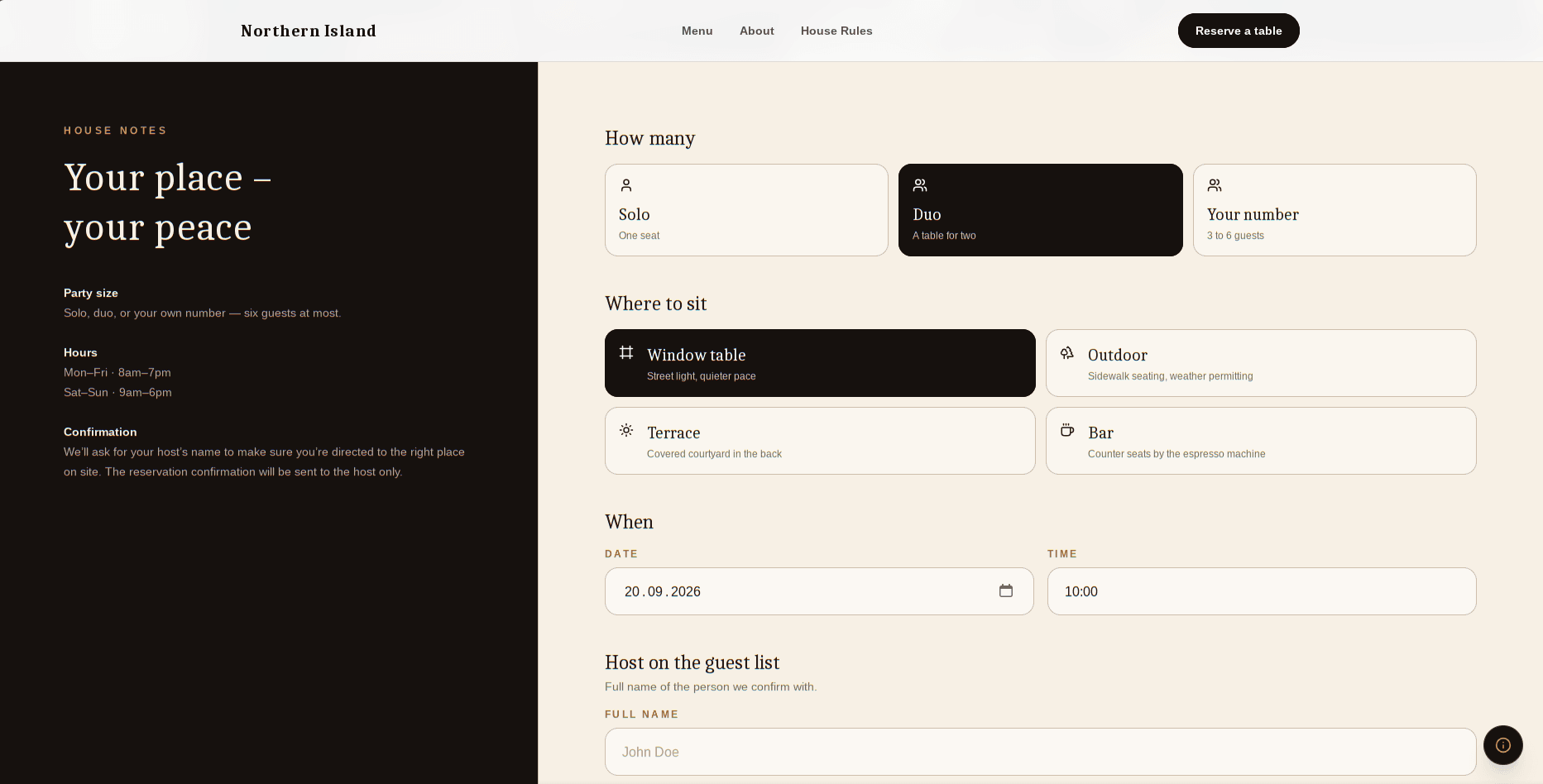
Task: Click the 'Your place – your peace' heading
Action: tap(168, 203)
